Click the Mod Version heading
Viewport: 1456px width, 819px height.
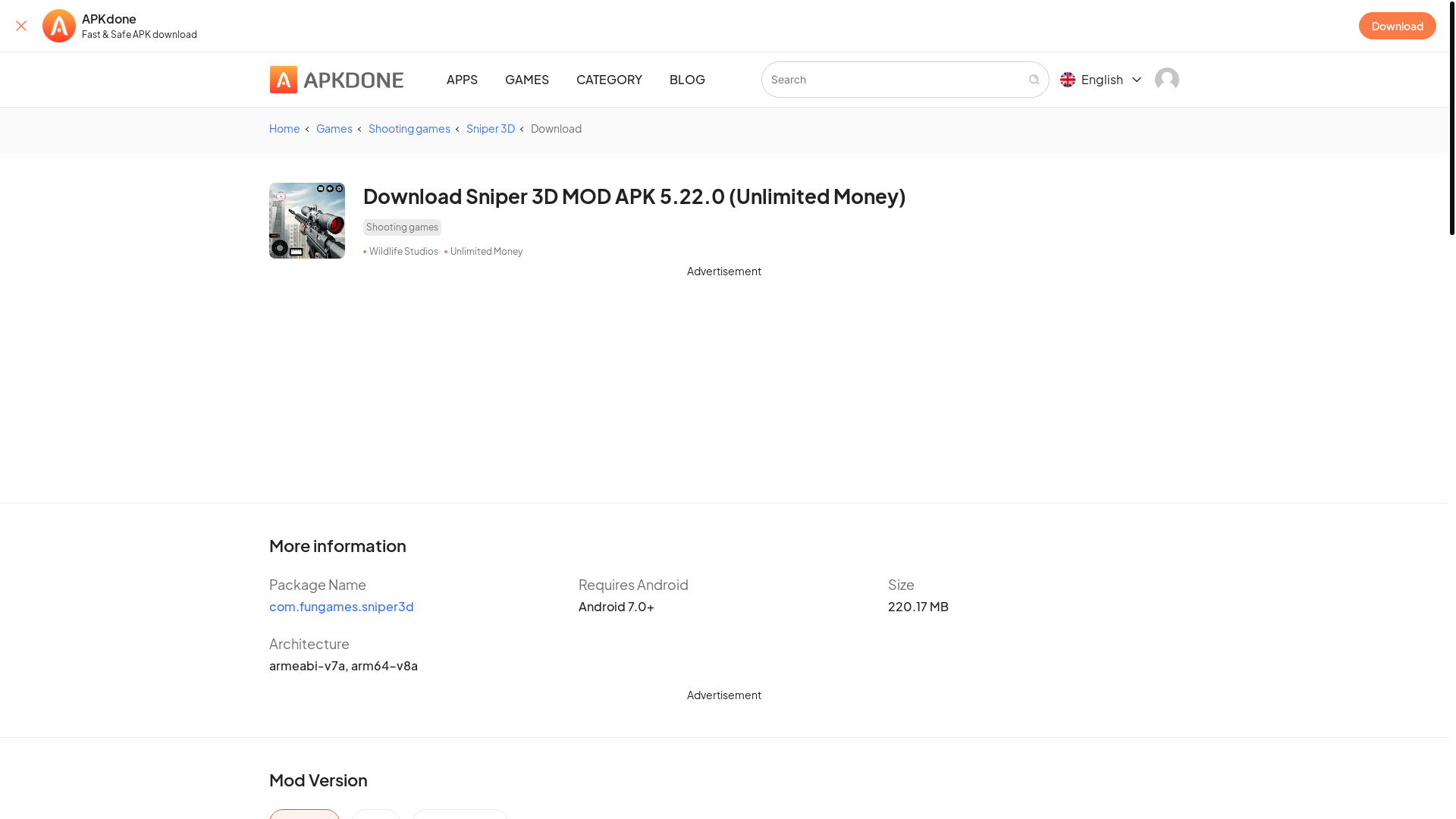click(318, 780)
